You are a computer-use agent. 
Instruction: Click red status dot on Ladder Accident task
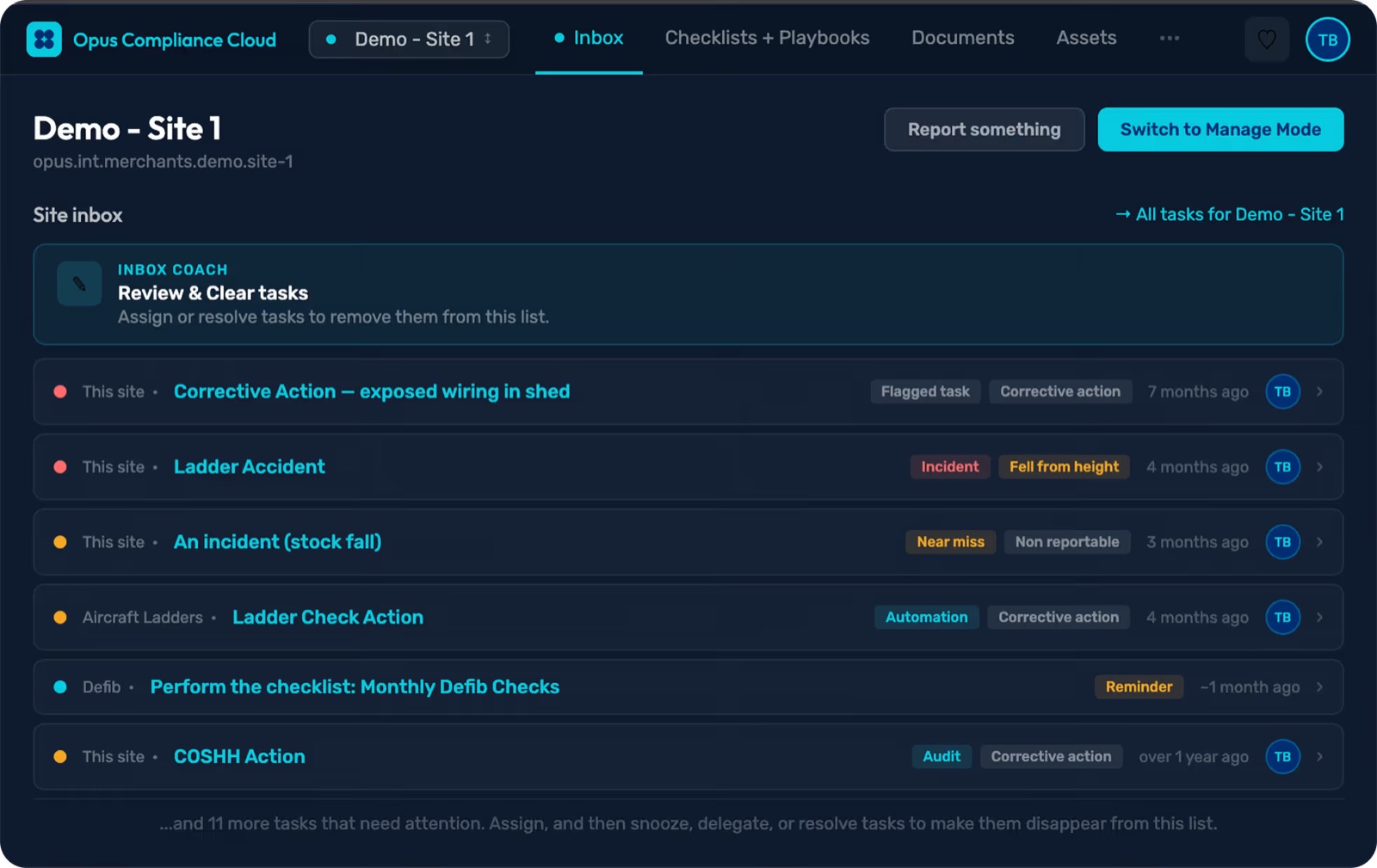point(60,467)
